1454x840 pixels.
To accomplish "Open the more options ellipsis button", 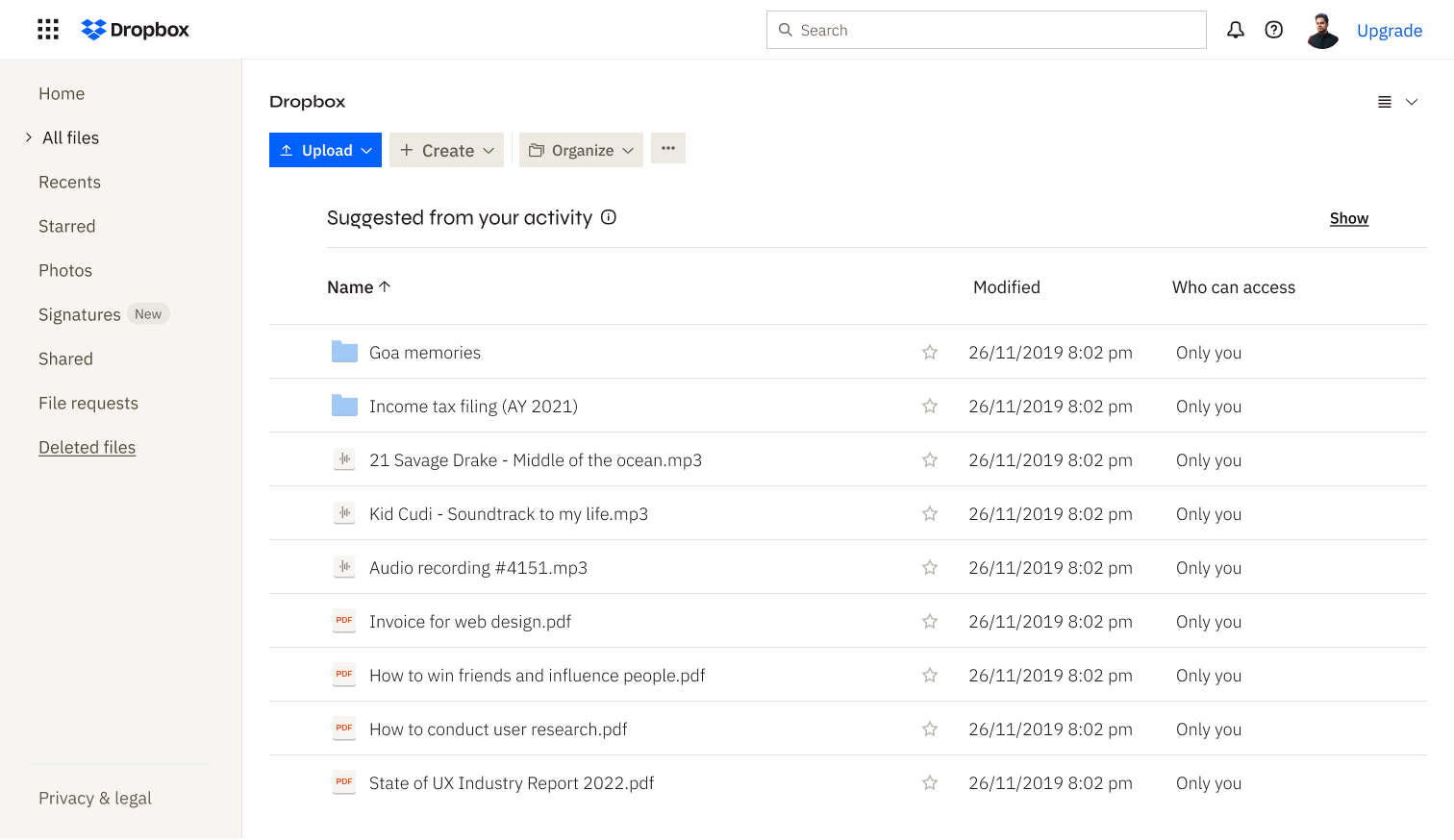I will [x=668, y=148].
